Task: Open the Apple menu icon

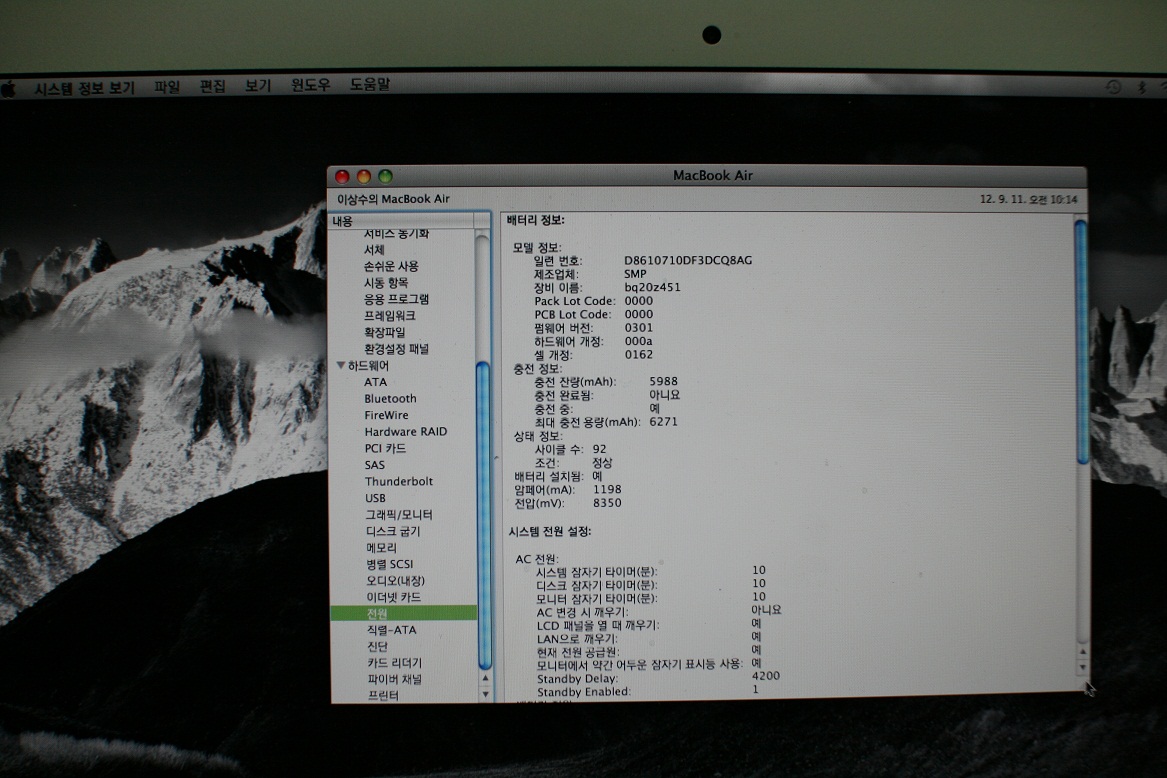Action: [x=9, y=89]
